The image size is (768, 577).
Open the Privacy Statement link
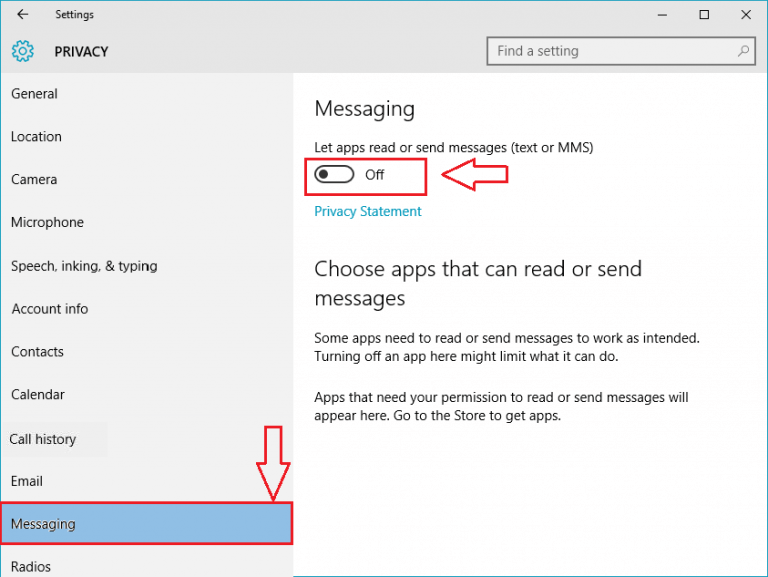[368, 211]
